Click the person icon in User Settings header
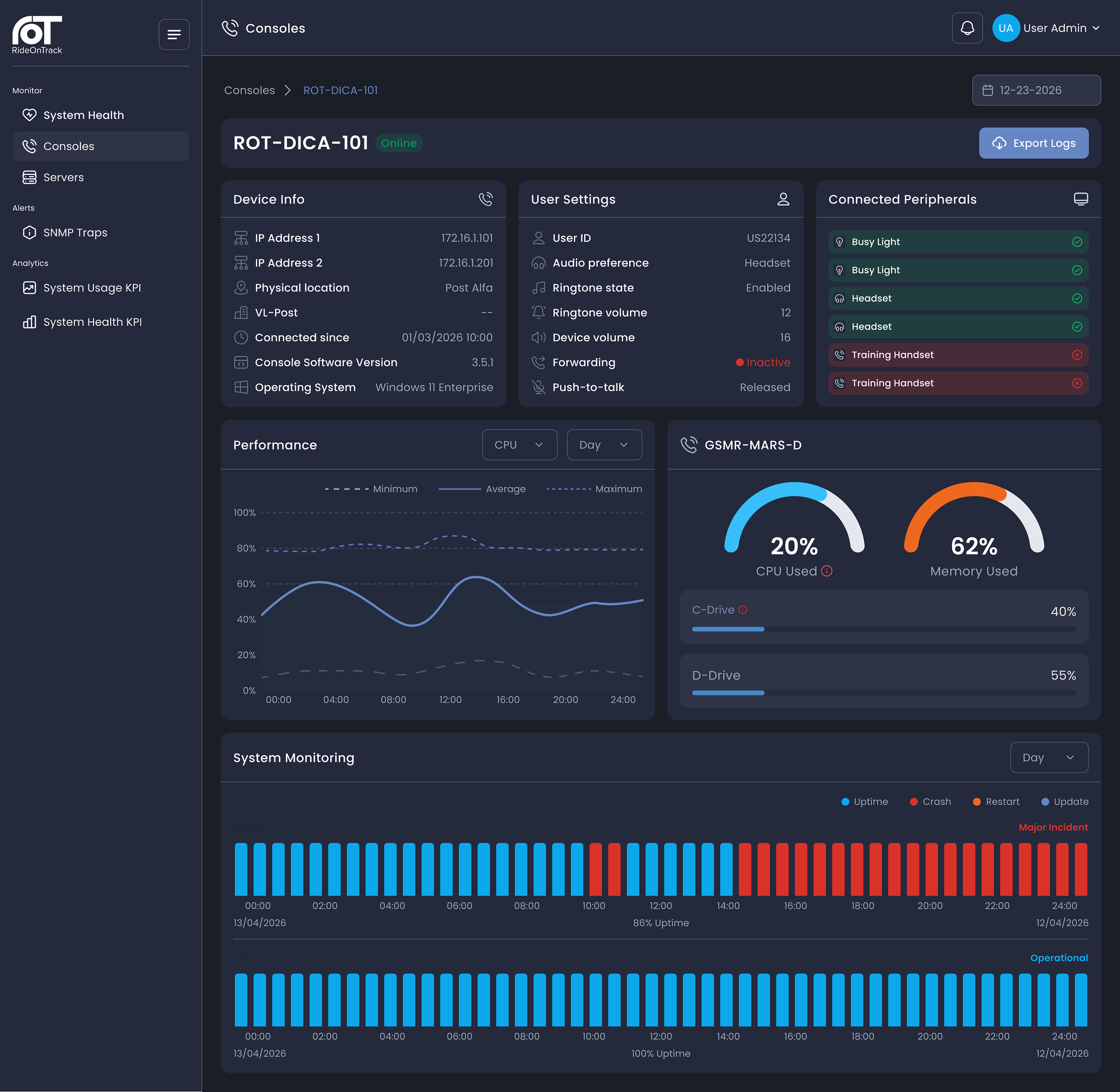This screenshot has width=1120, height=1092. (783, 199)
